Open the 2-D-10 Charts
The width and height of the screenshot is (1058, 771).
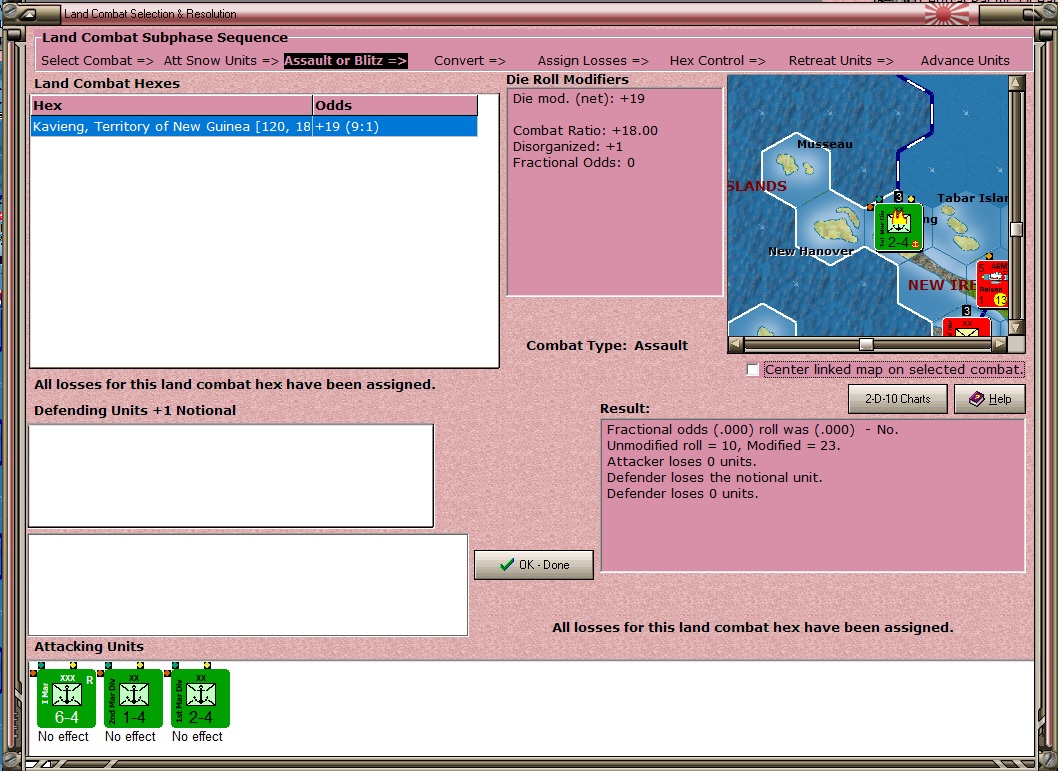[897, 399]
